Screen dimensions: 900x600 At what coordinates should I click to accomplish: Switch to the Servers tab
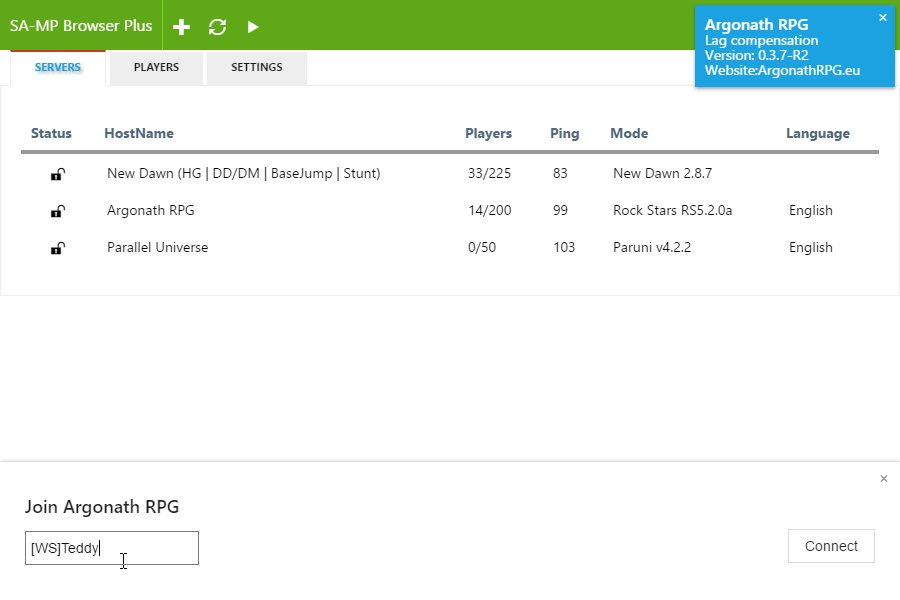coord(58,68)
